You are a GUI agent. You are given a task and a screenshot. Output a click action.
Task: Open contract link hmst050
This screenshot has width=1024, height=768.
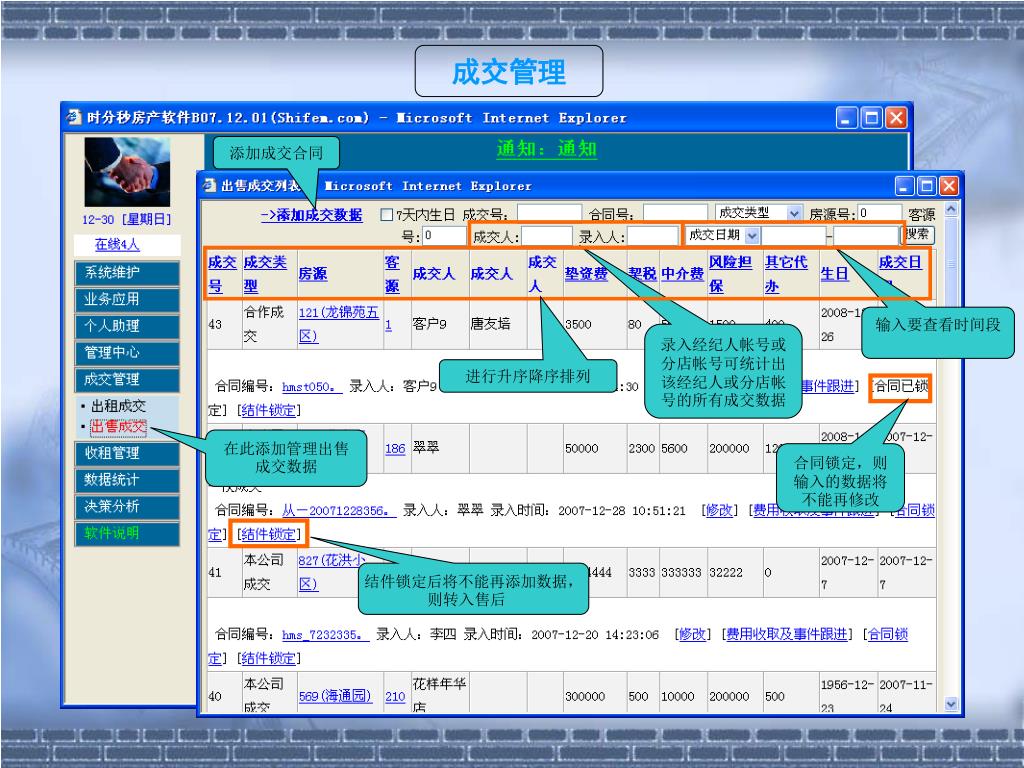click(312, 387)
